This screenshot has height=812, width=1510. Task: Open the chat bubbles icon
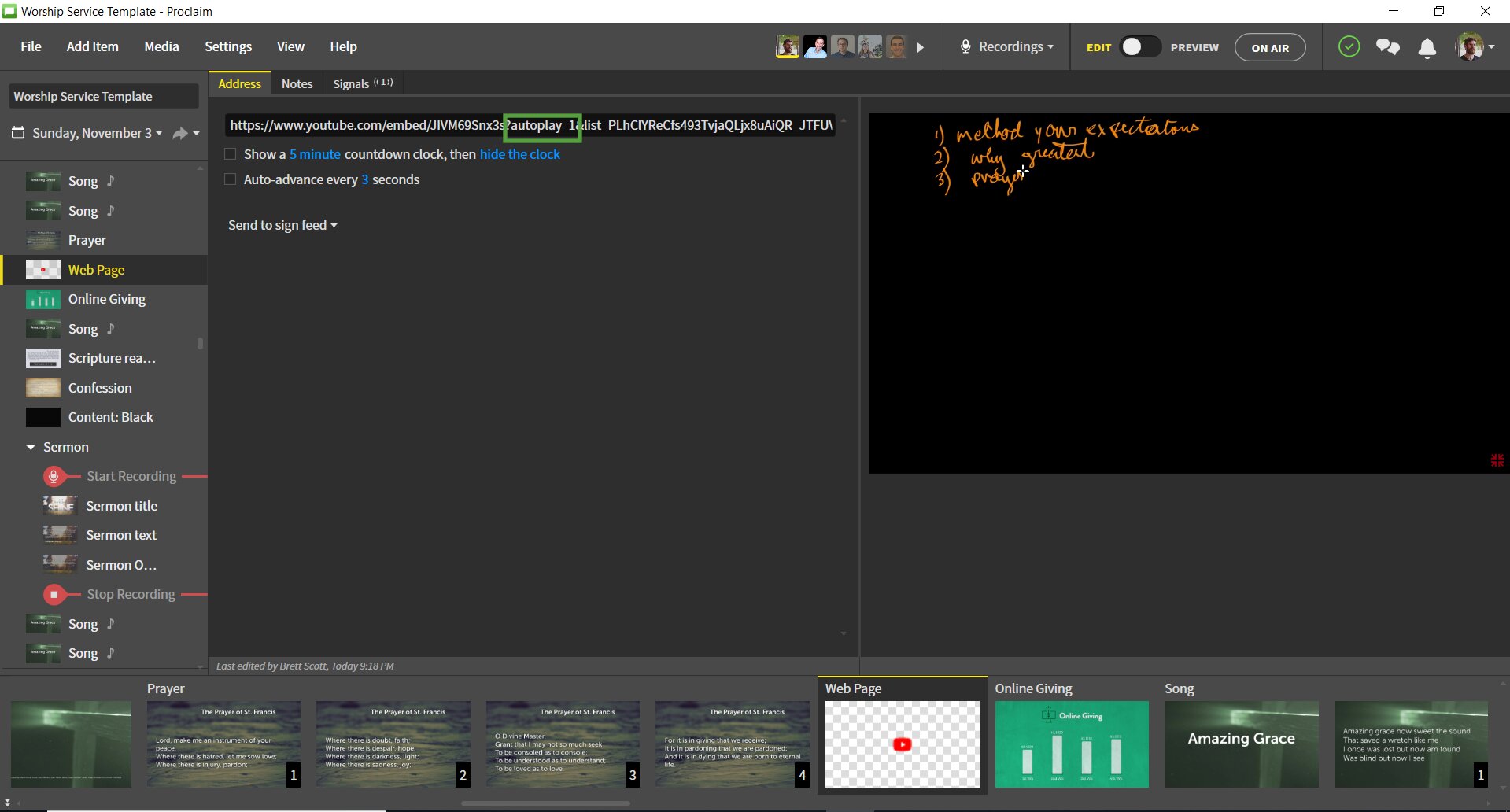pos(1387,47)
